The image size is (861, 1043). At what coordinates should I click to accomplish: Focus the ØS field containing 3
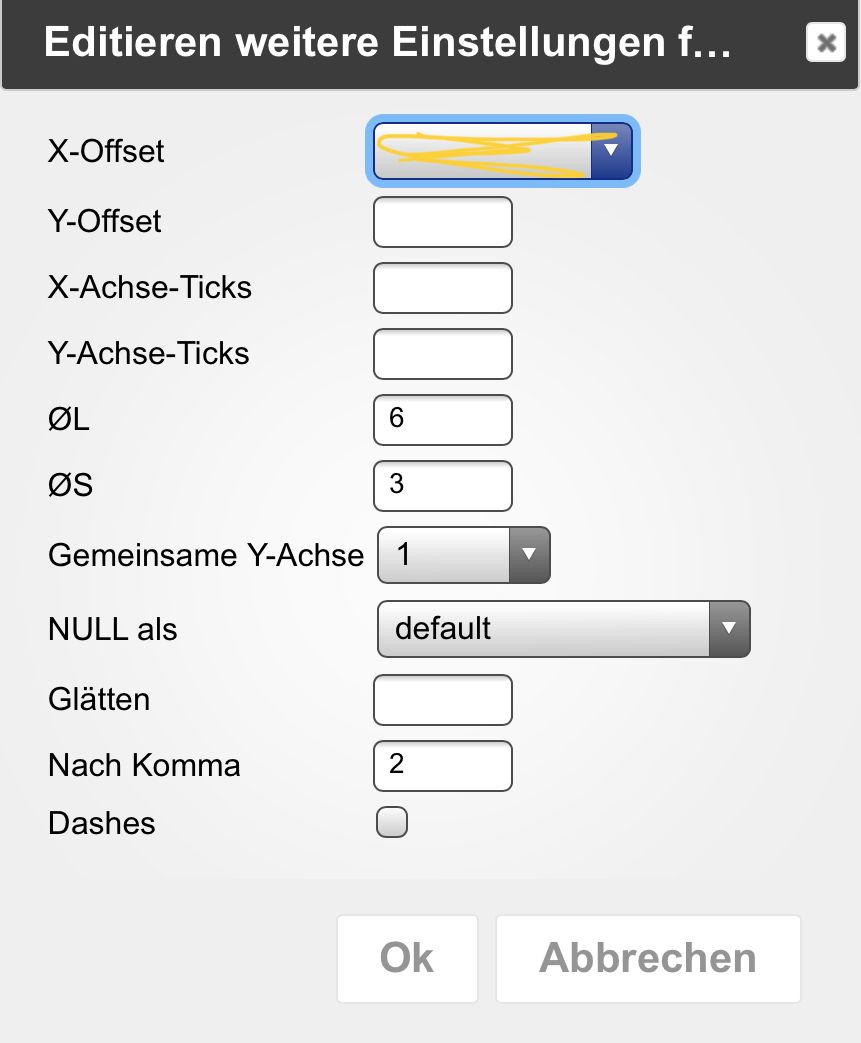(x=442, y=486)
